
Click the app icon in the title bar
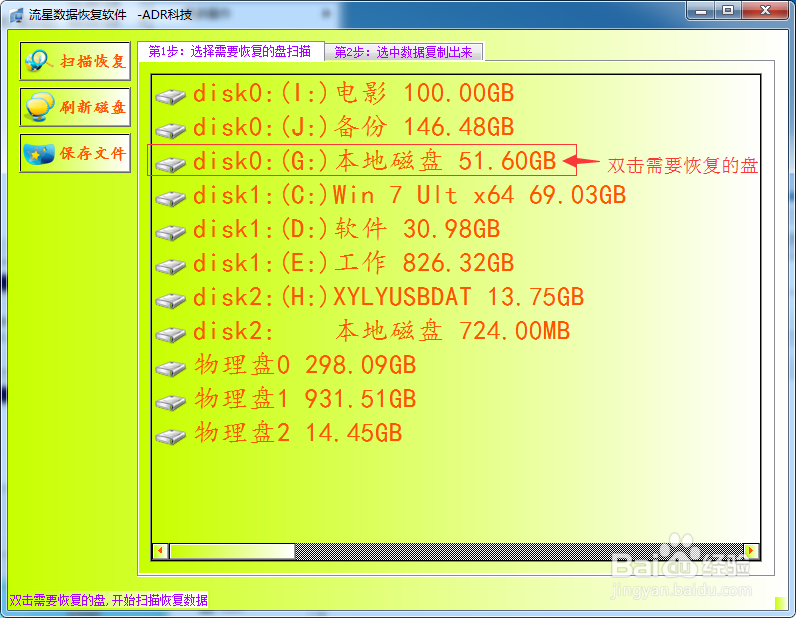[x=16, y=15]
